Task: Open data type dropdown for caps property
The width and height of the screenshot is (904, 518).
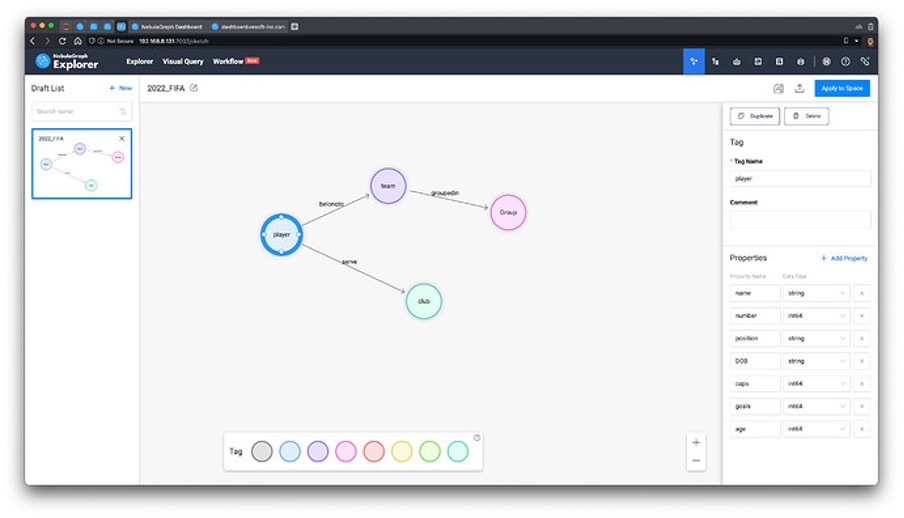Action: point(816,384)
